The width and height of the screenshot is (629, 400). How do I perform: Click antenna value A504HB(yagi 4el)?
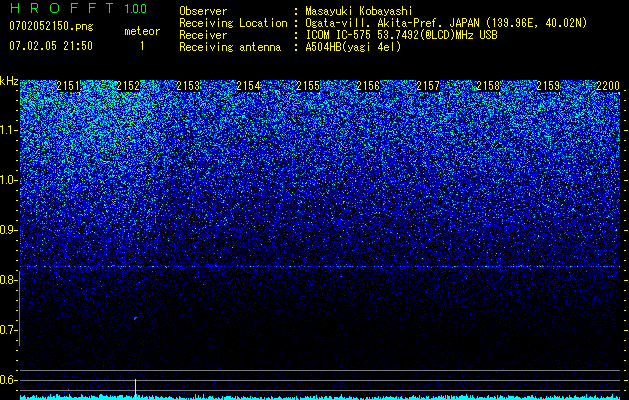pyautogui.click(x=353, y=47)
